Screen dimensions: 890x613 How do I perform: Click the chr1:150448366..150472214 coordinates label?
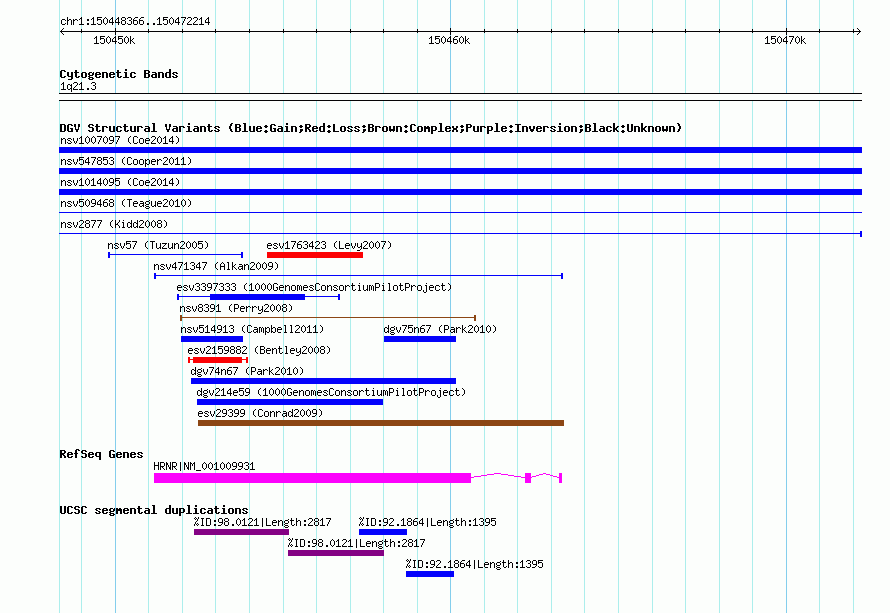tap(135, 21)
